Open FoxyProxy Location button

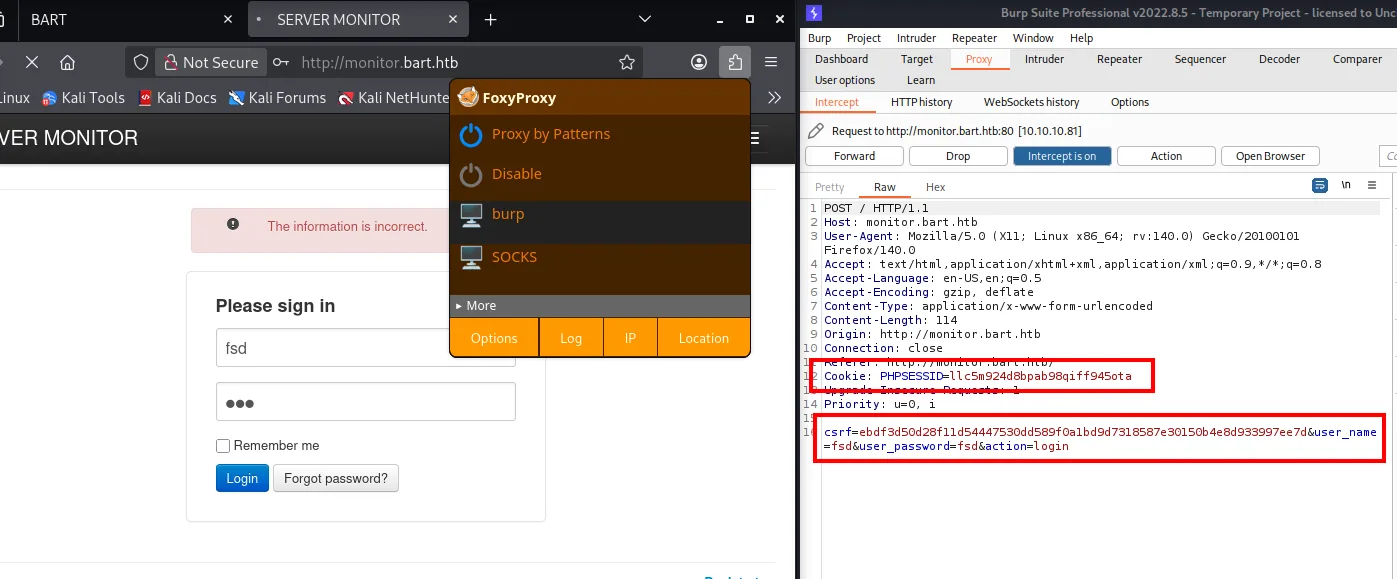[x=704, y=338]
